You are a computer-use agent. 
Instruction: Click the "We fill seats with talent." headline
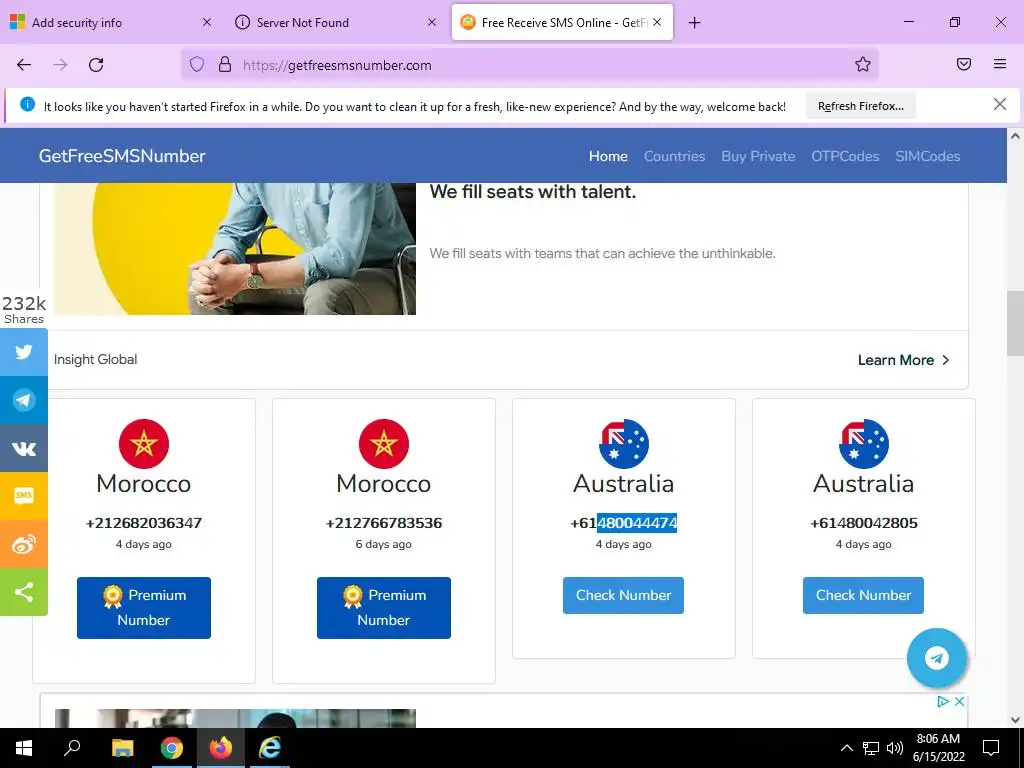click(x=532, y=191)
